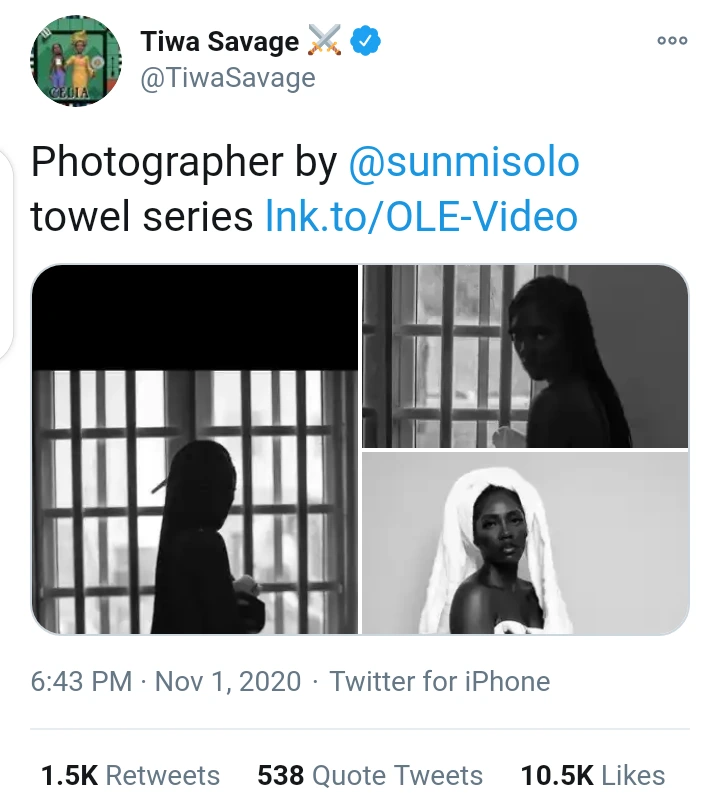This screenshot has height=809, width=720.
Task: Open the Tiwa Savage display name
Action: [x=219, y=42]
